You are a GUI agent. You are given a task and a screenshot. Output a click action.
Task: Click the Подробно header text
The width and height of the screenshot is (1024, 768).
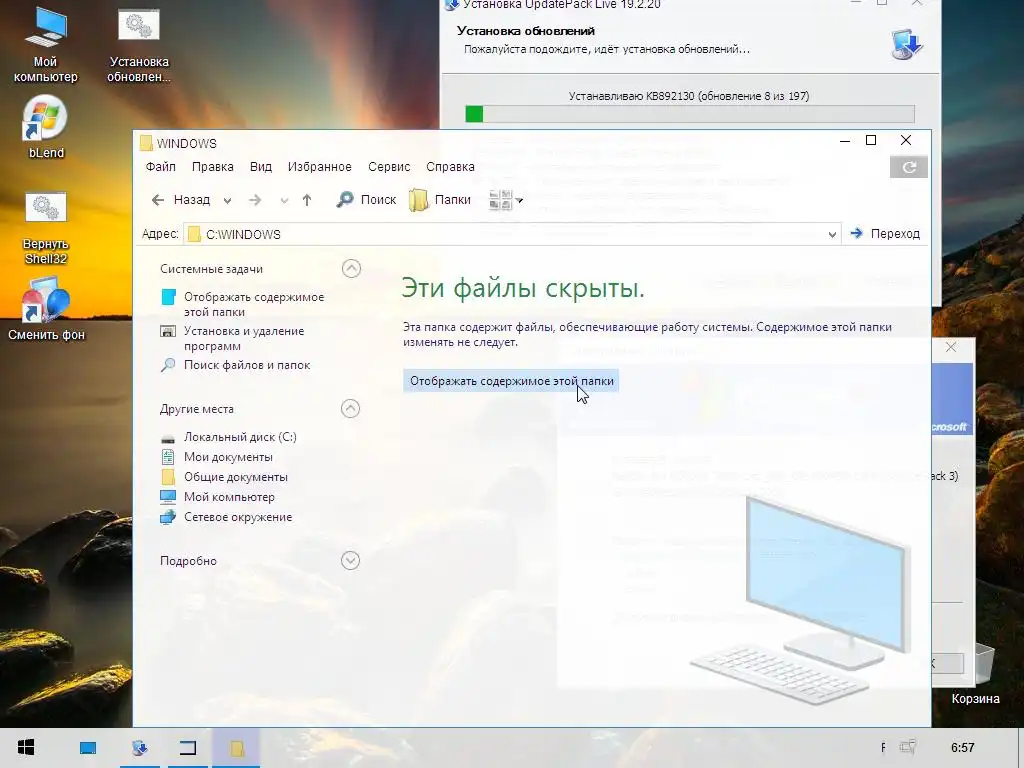(x=188, y=560)
